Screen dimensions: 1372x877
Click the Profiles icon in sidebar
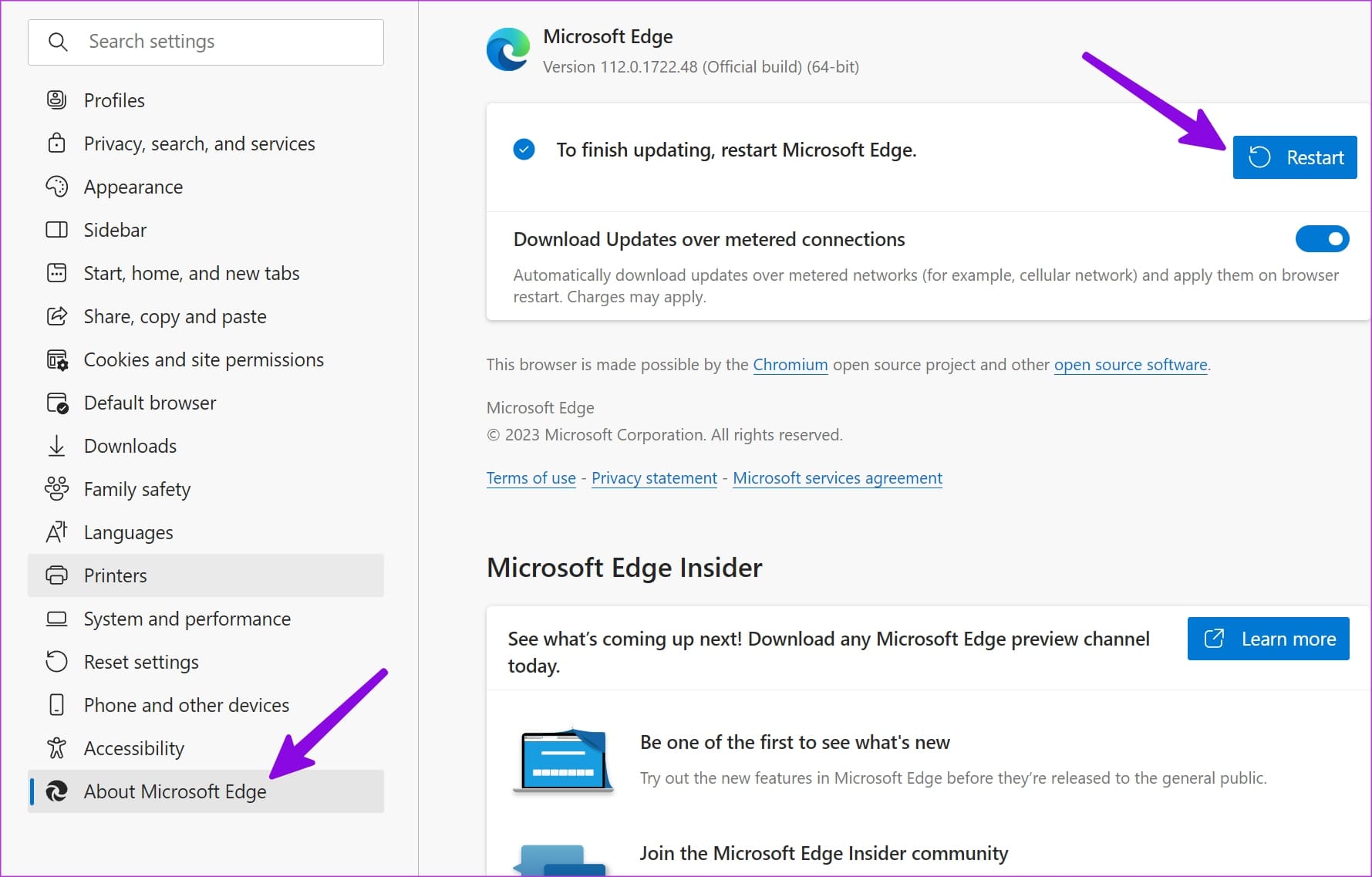pos(57,100)
